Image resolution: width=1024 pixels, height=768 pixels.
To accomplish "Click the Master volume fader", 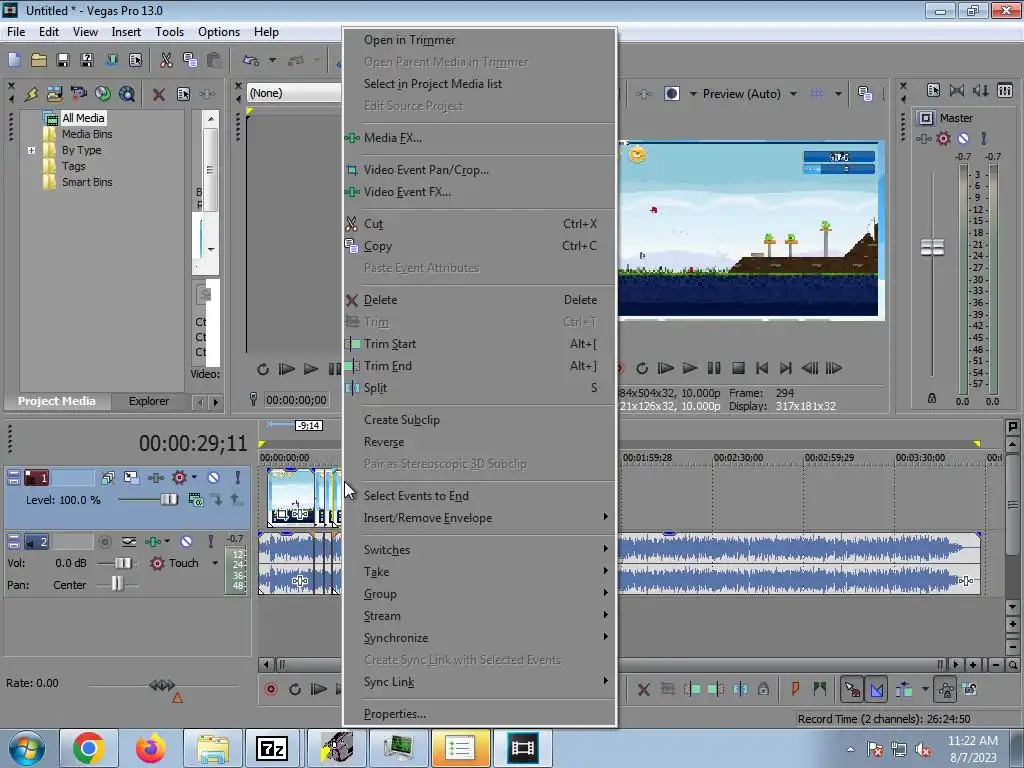I will click(932, 248).
